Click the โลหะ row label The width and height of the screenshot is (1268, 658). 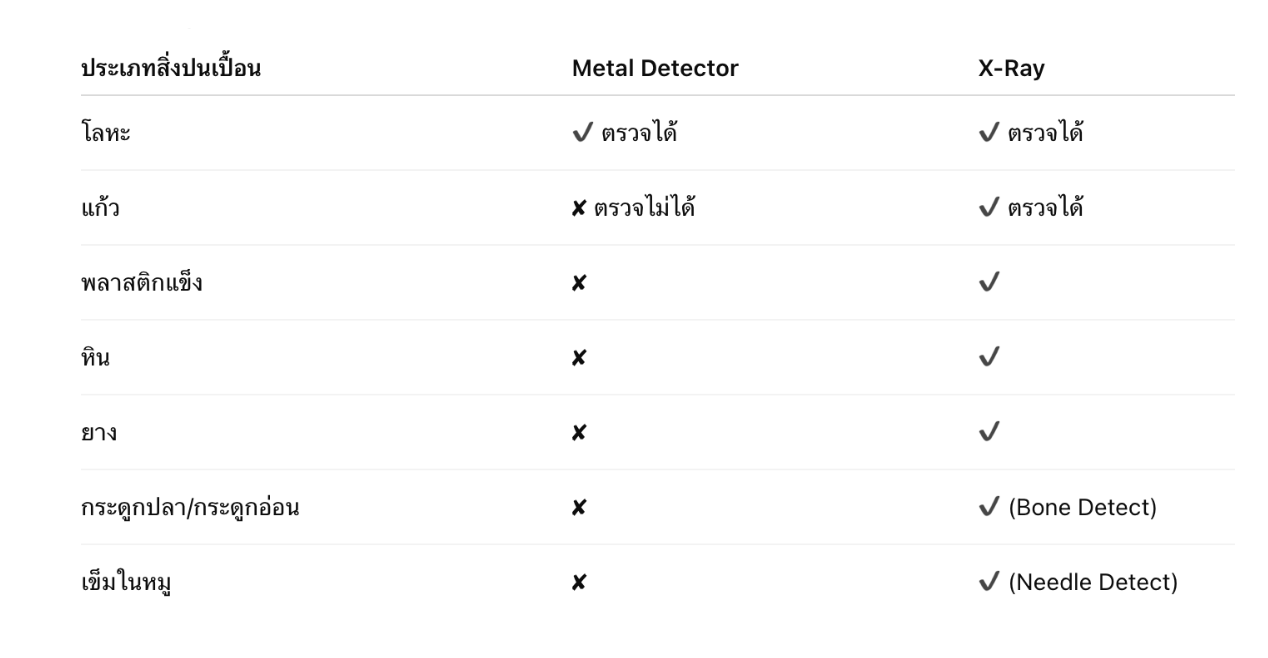pos(105,134)
